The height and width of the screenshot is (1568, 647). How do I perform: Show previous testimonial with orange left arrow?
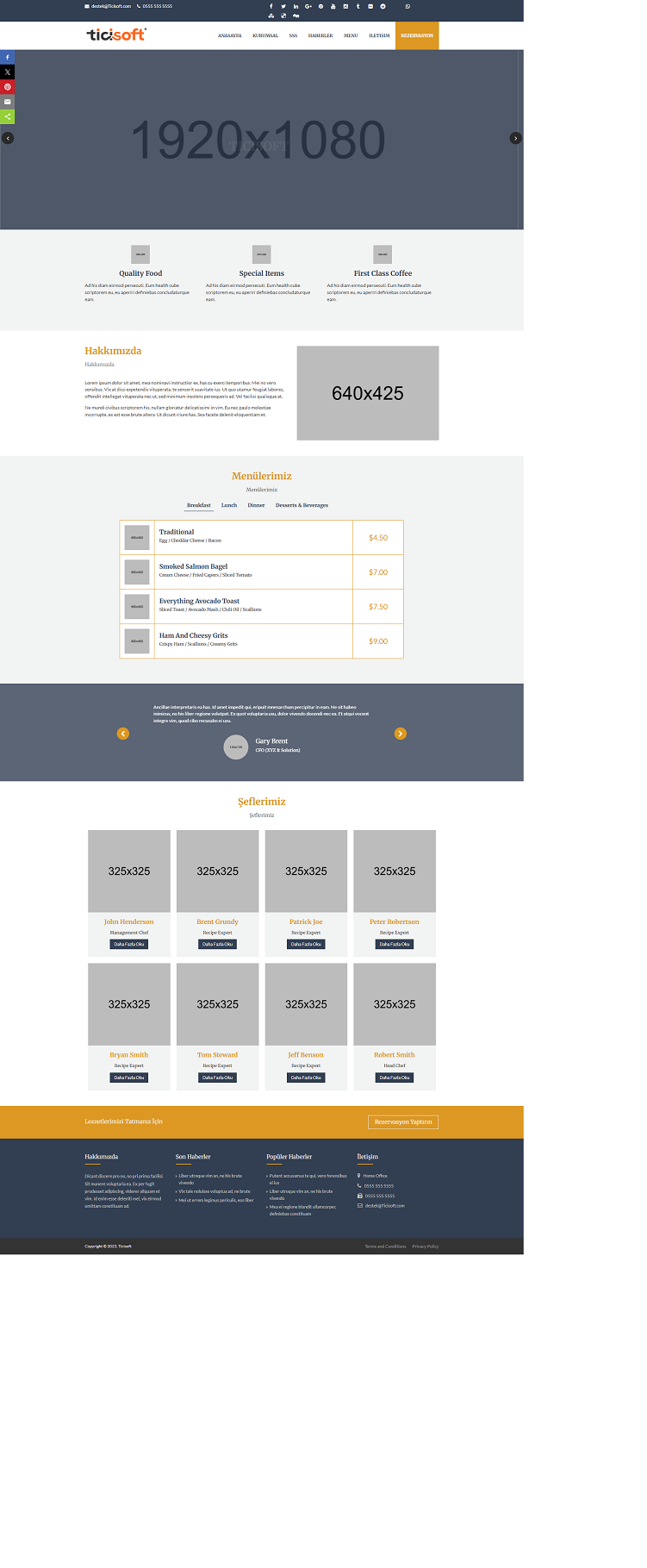point(123,734)
